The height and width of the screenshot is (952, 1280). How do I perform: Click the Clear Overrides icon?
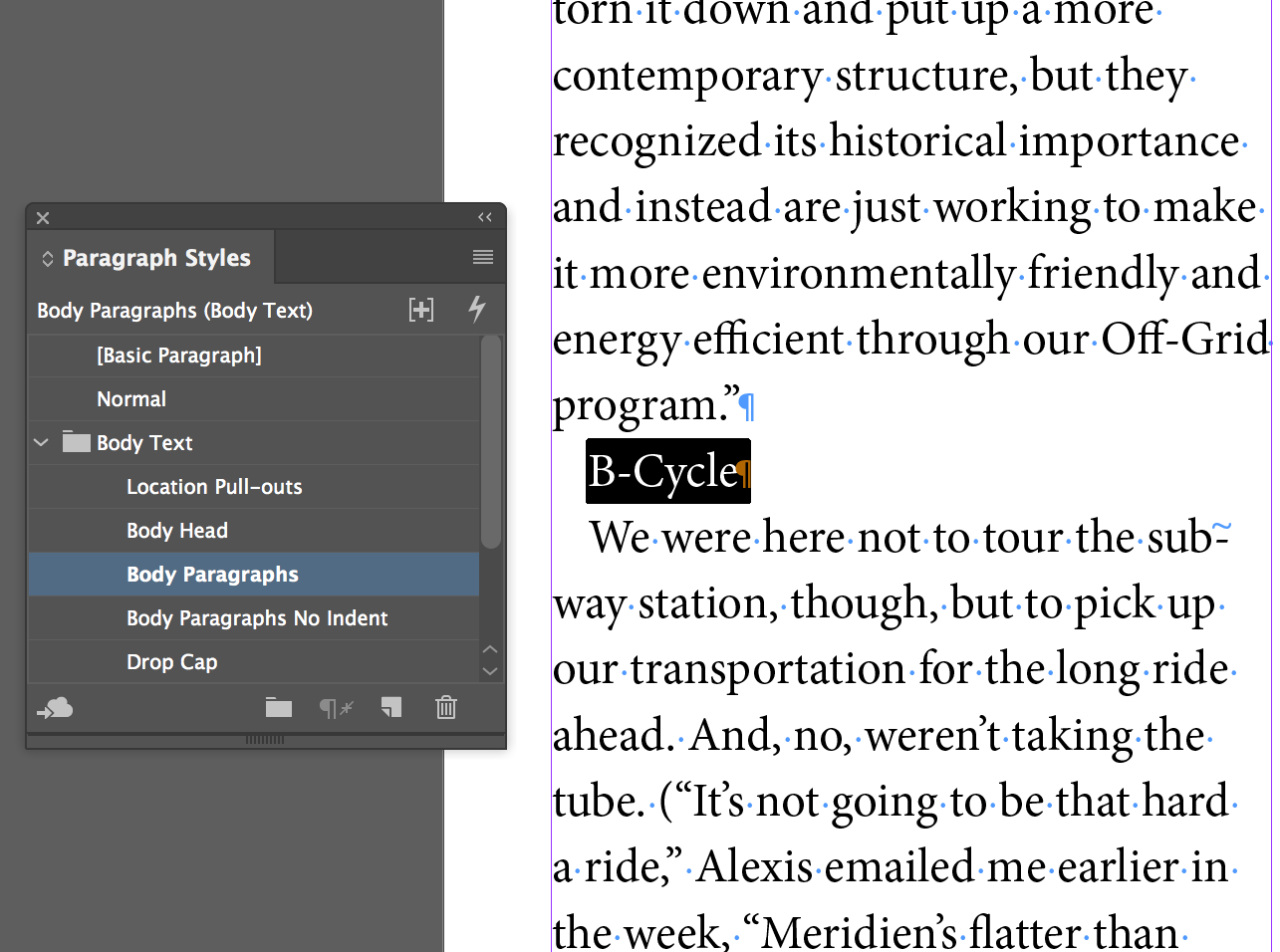tap(336, 708)
